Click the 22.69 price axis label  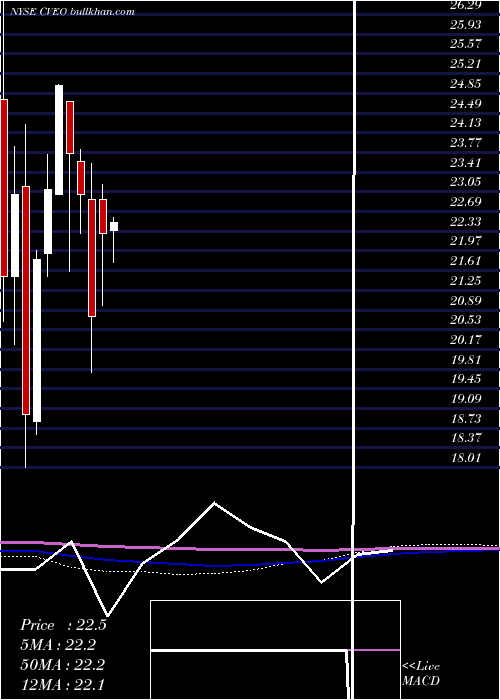pos(466,202)
